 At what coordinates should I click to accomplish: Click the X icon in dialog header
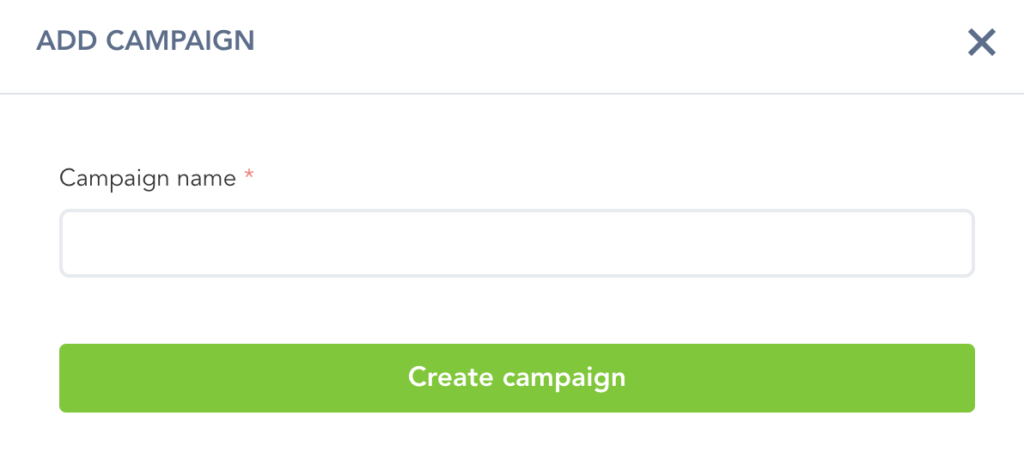click(x=981, y=42)
